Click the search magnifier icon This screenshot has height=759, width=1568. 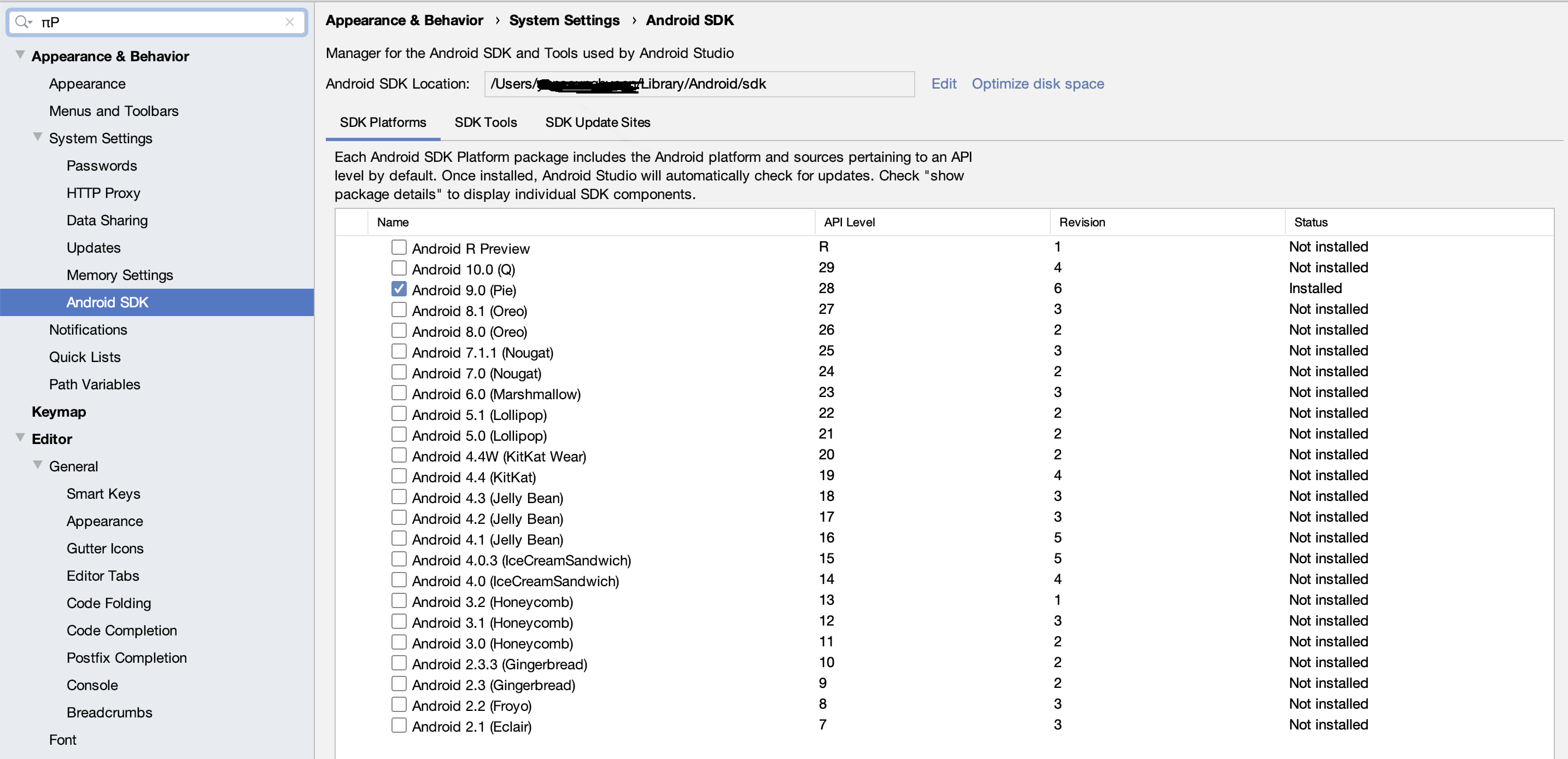(22, 22)
